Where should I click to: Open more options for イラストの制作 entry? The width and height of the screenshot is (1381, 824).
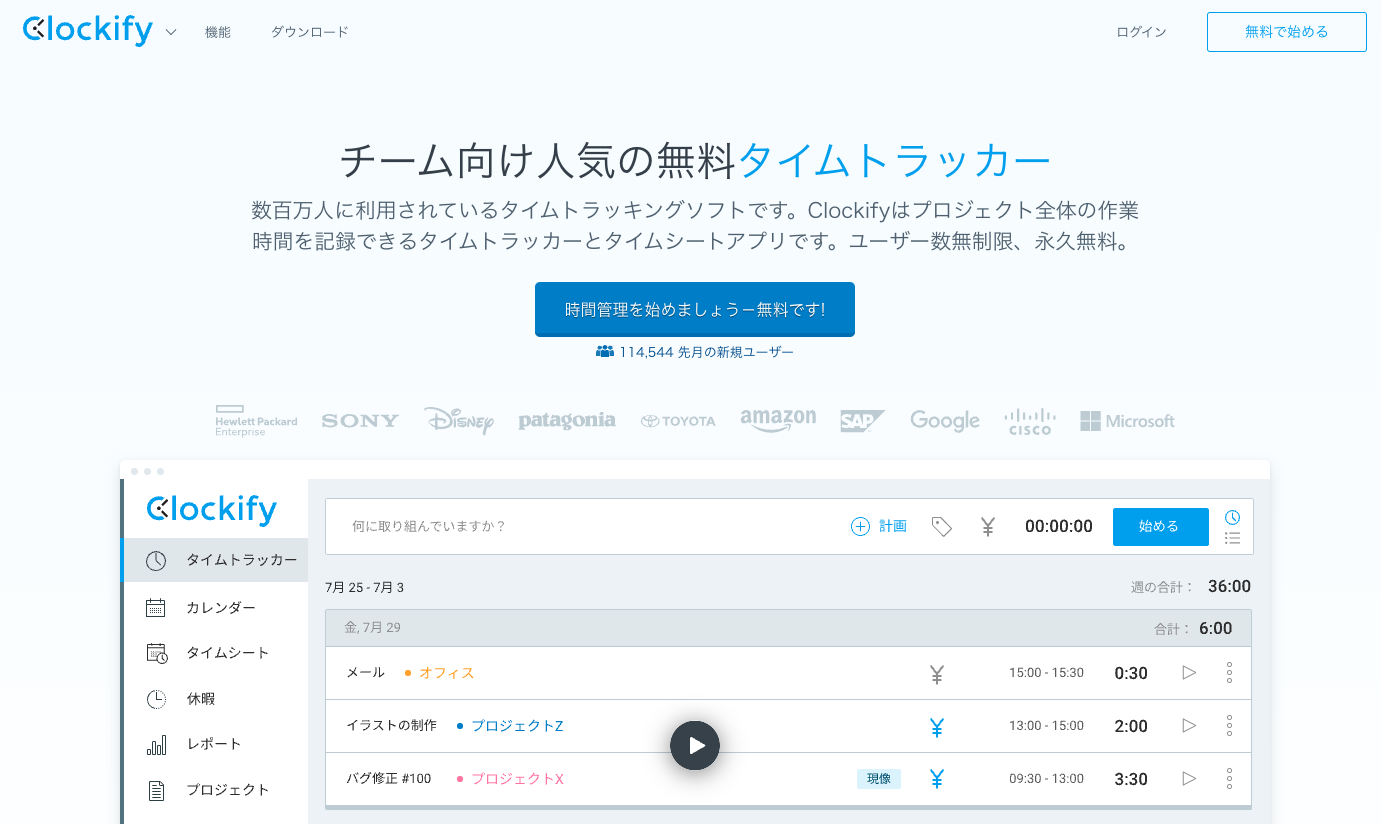(1229, 726)
